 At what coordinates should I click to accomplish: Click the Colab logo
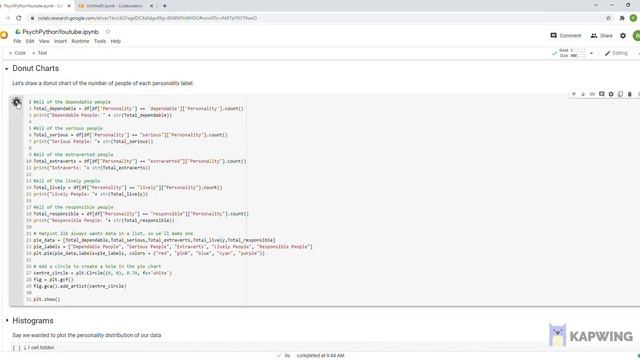click(4, 35)
